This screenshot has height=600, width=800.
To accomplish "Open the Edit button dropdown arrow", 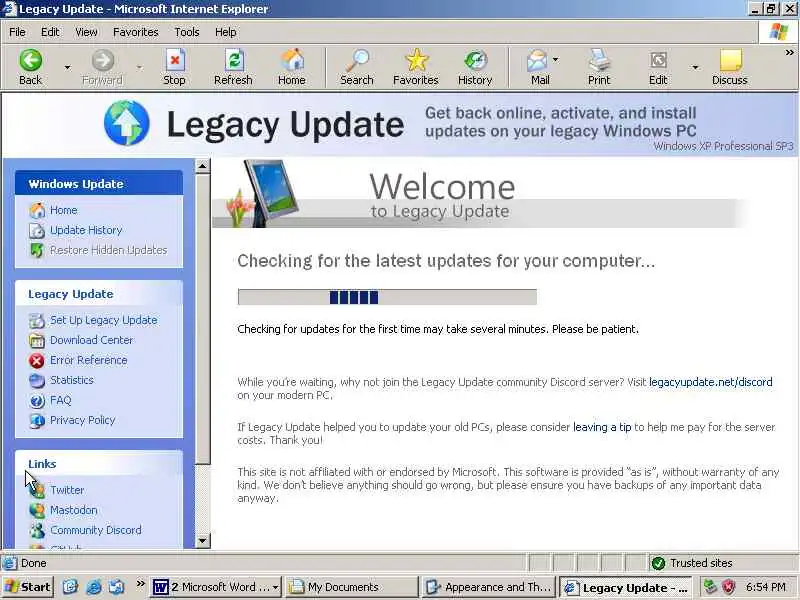I will [695, 67].
